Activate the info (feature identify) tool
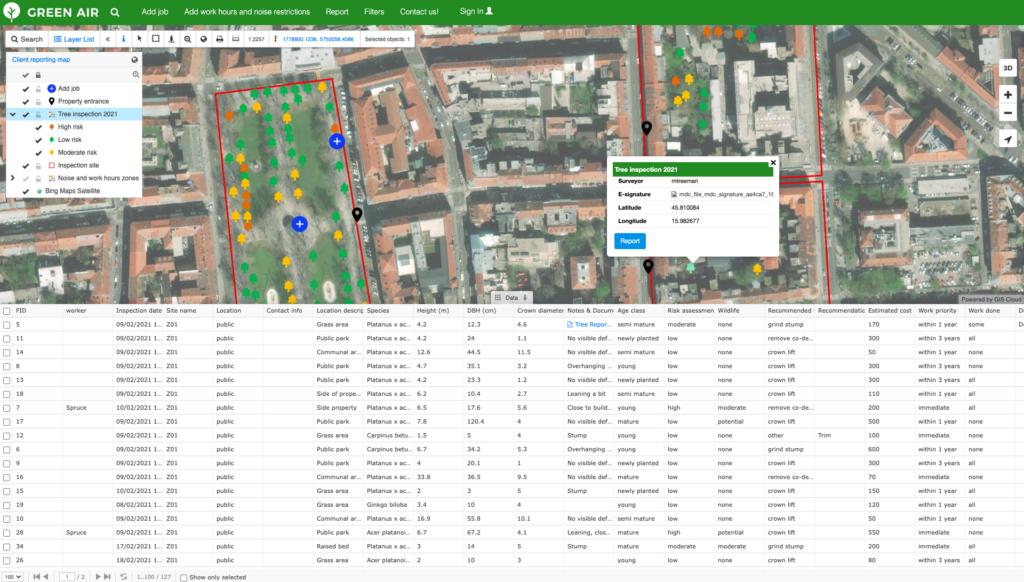 click(122, 39)
